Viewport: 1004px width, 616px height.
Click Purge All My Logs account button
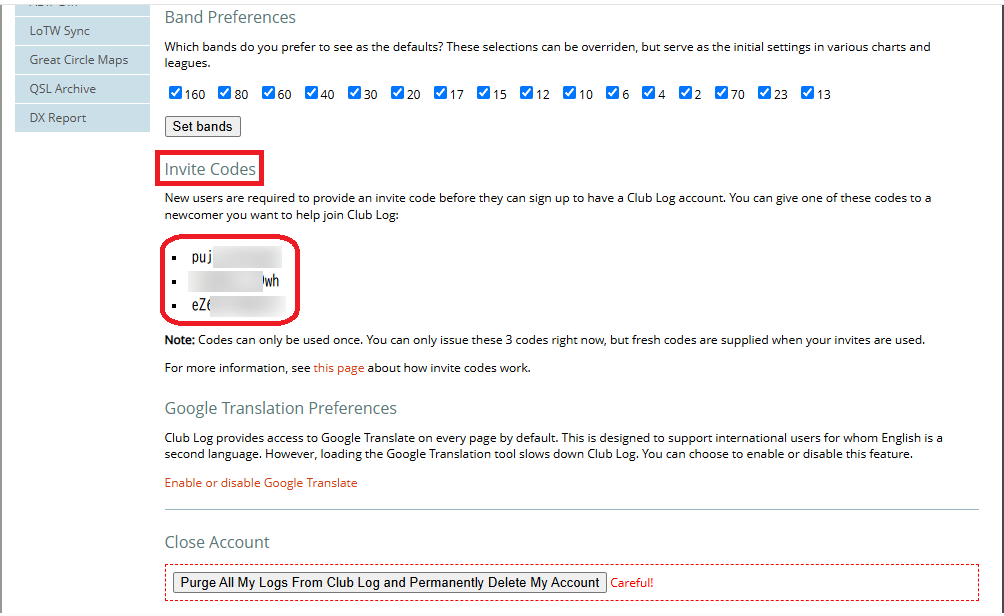[x=389, y=583]
